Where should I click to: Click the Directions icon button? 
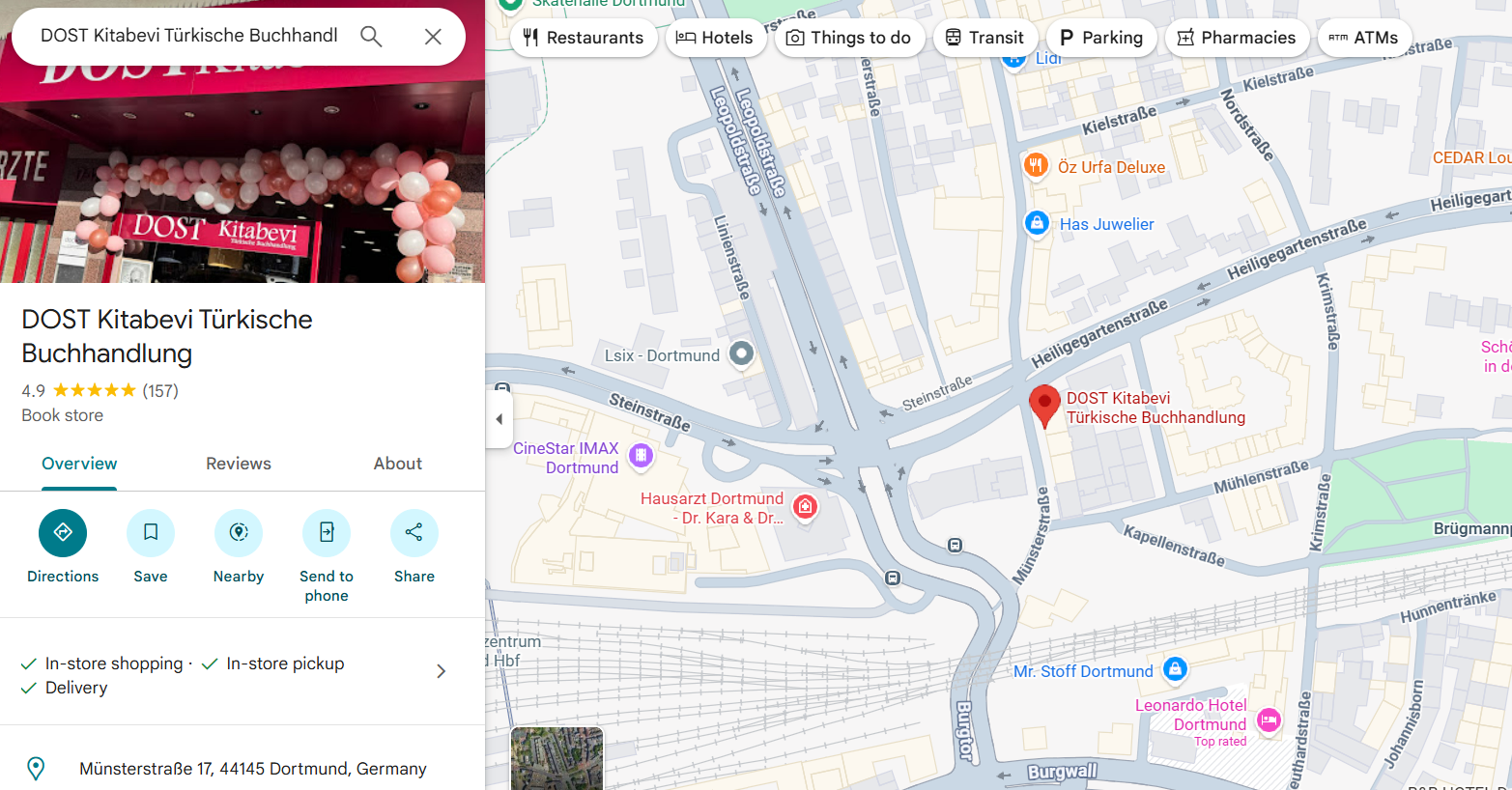click(63, 533)
